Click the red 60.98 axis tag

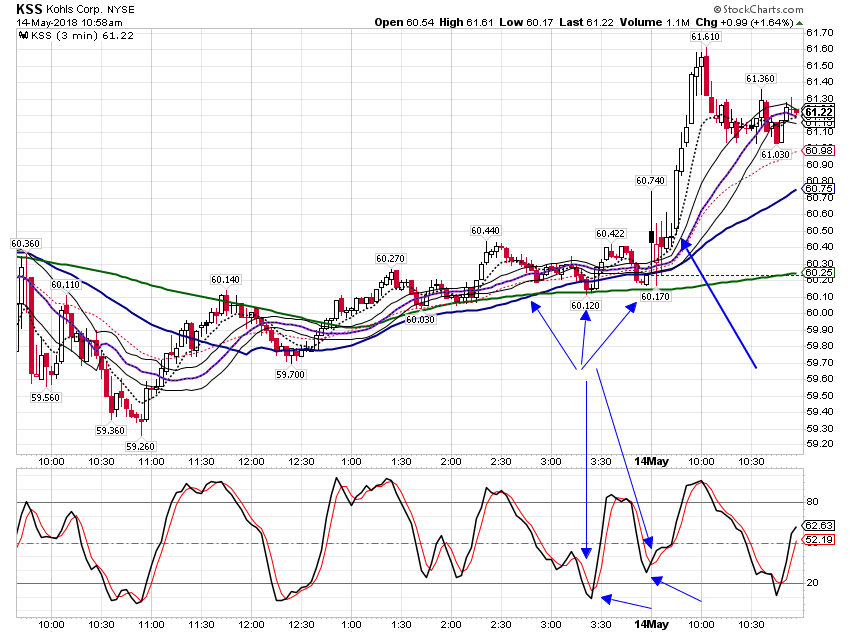click(819, 150)
